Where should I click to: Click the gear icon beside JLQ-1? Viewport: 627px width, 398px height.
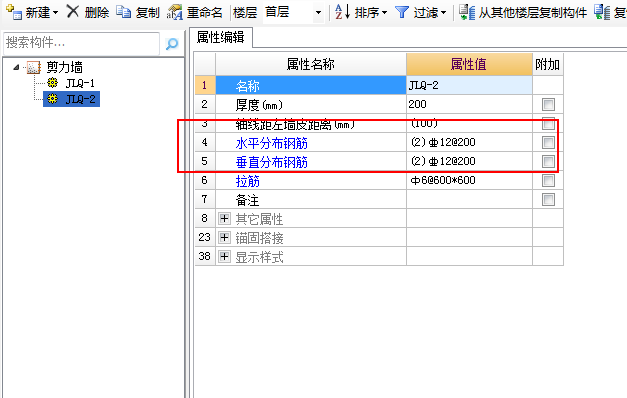point(52,83)
